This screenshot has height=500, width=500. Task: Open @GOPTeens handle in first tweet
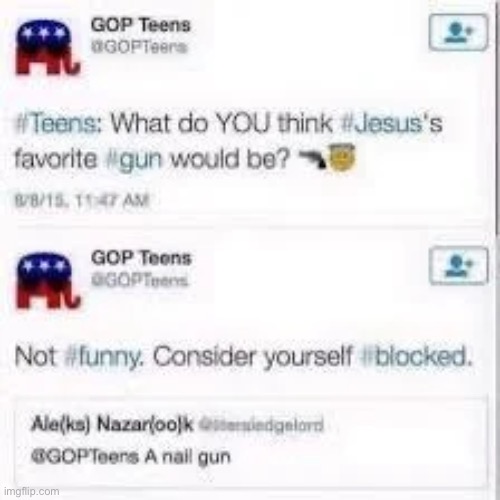139,47
